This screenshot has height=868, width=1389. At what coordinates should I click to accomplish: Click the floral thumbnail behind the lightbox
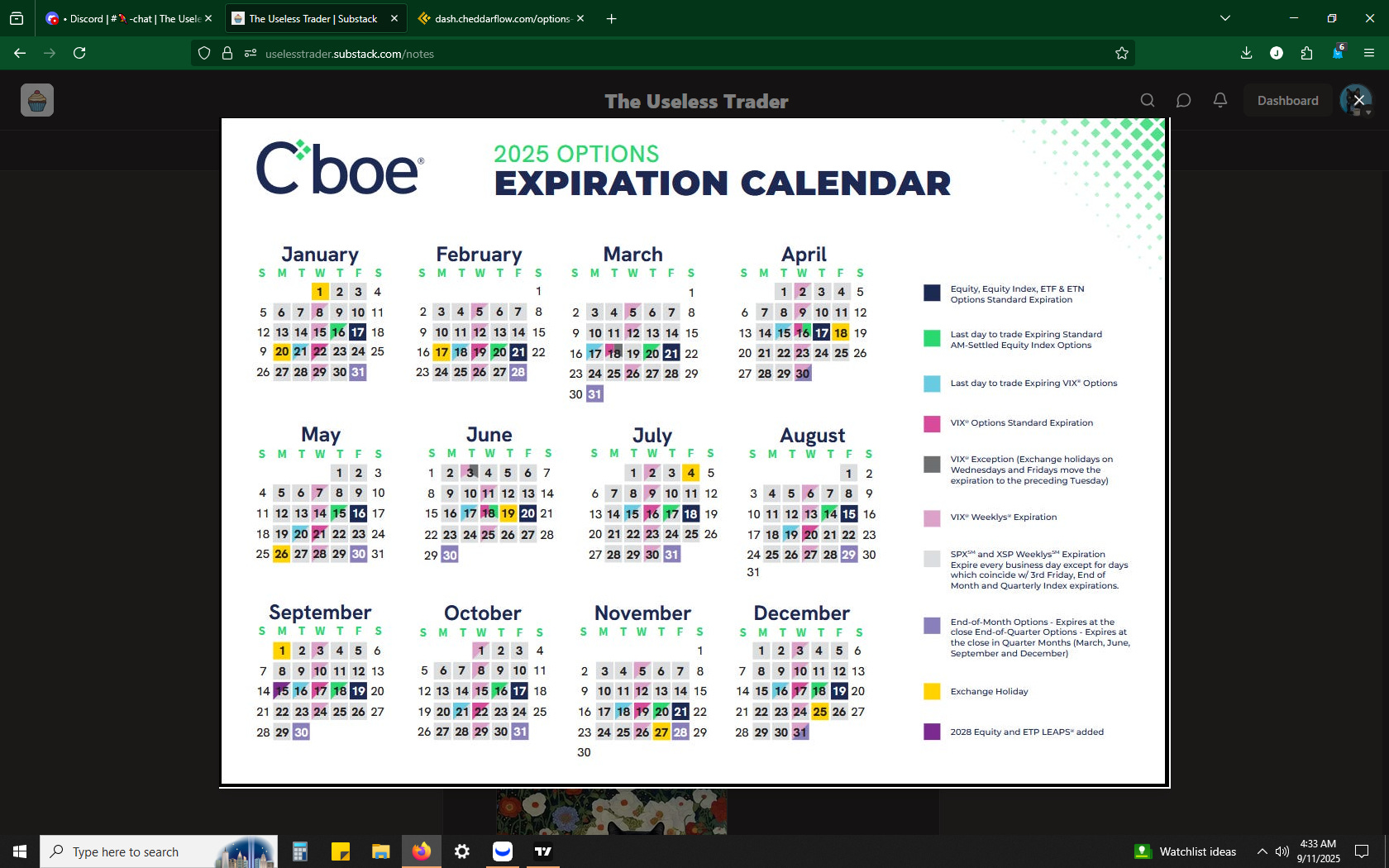pyautogui.click(x=611, y=811)
